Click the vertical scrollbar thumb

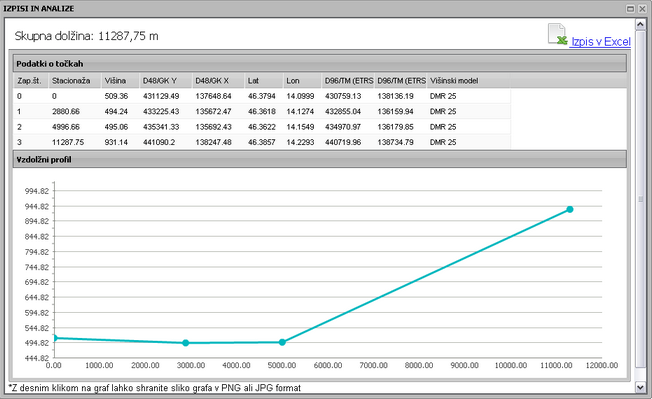coord(640,200)
